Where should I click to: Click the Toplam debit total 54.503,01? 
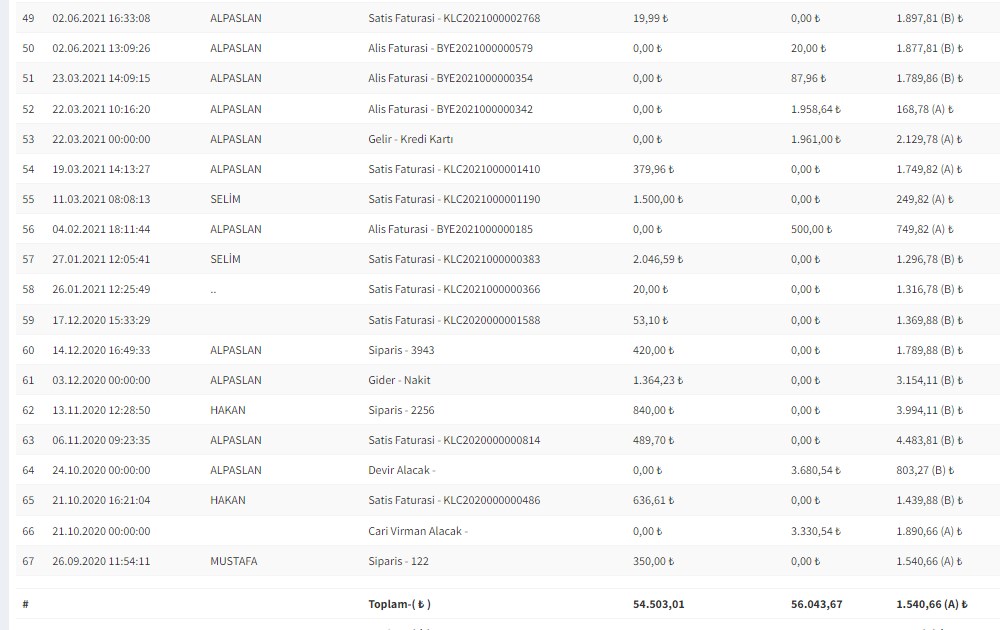tap(659, 604)
